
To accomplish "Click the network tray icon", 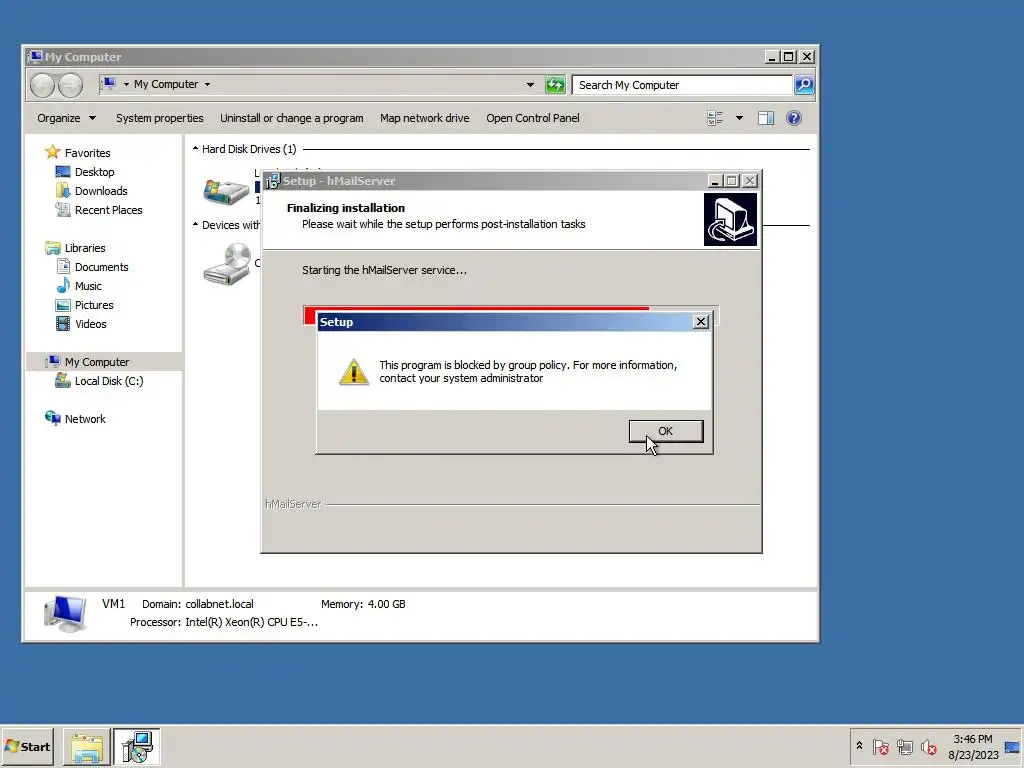I will point(904,746).
